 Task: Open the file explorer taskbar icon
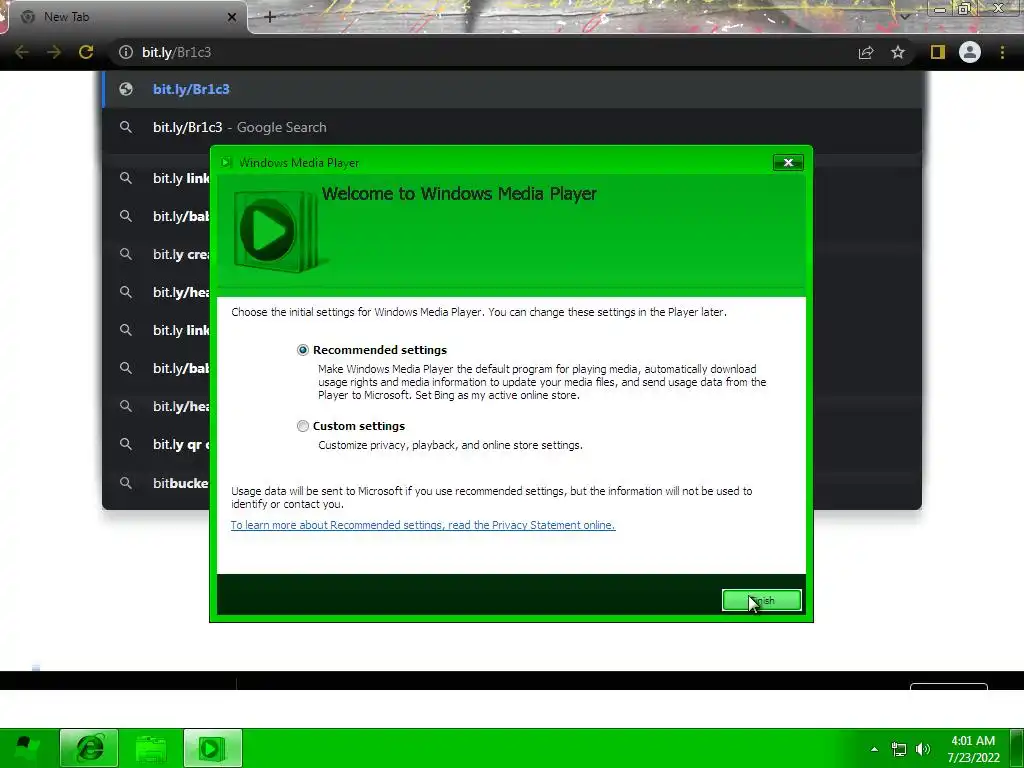tap(150, 748)
